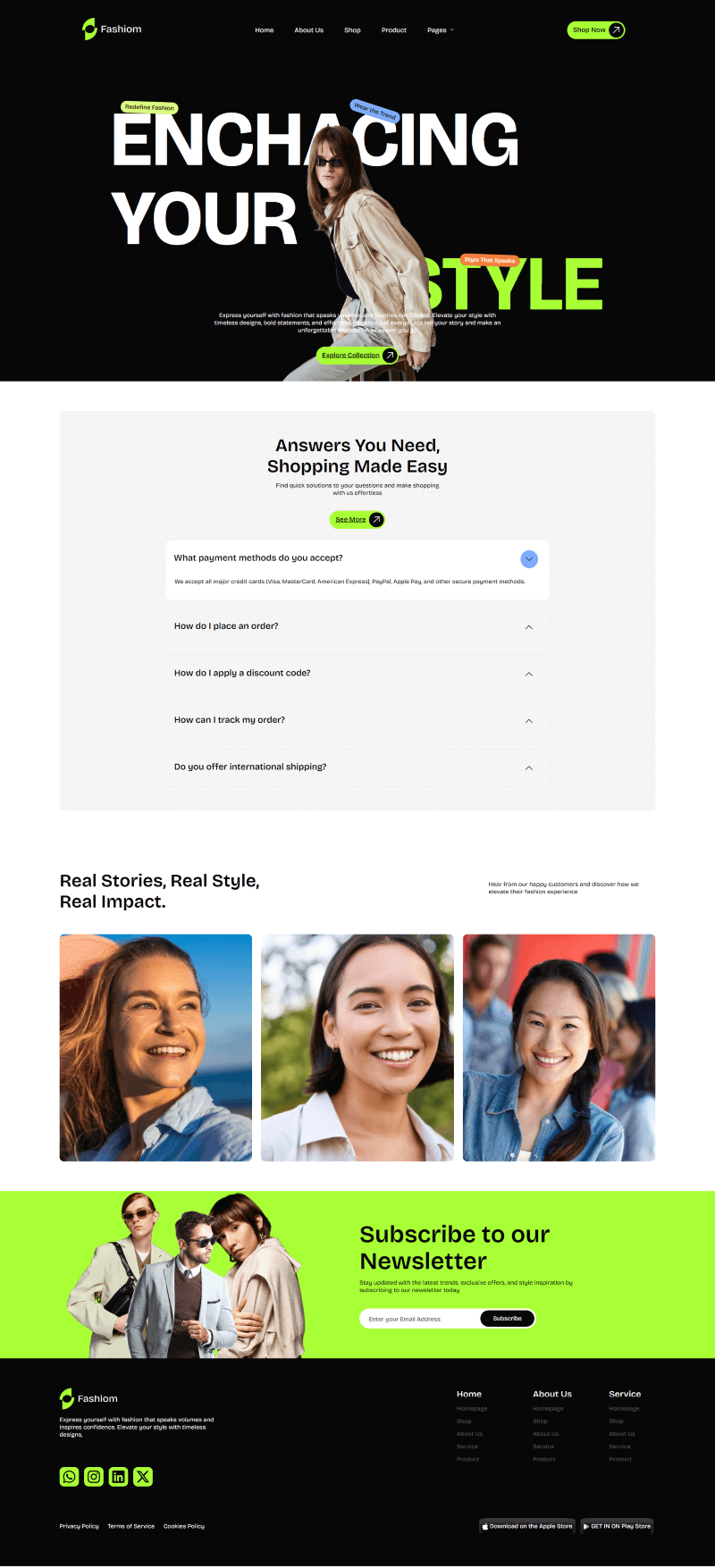This screenshot has width=715, height=1568.
Task: Expand international shipping question
Action: click(529, 767)
